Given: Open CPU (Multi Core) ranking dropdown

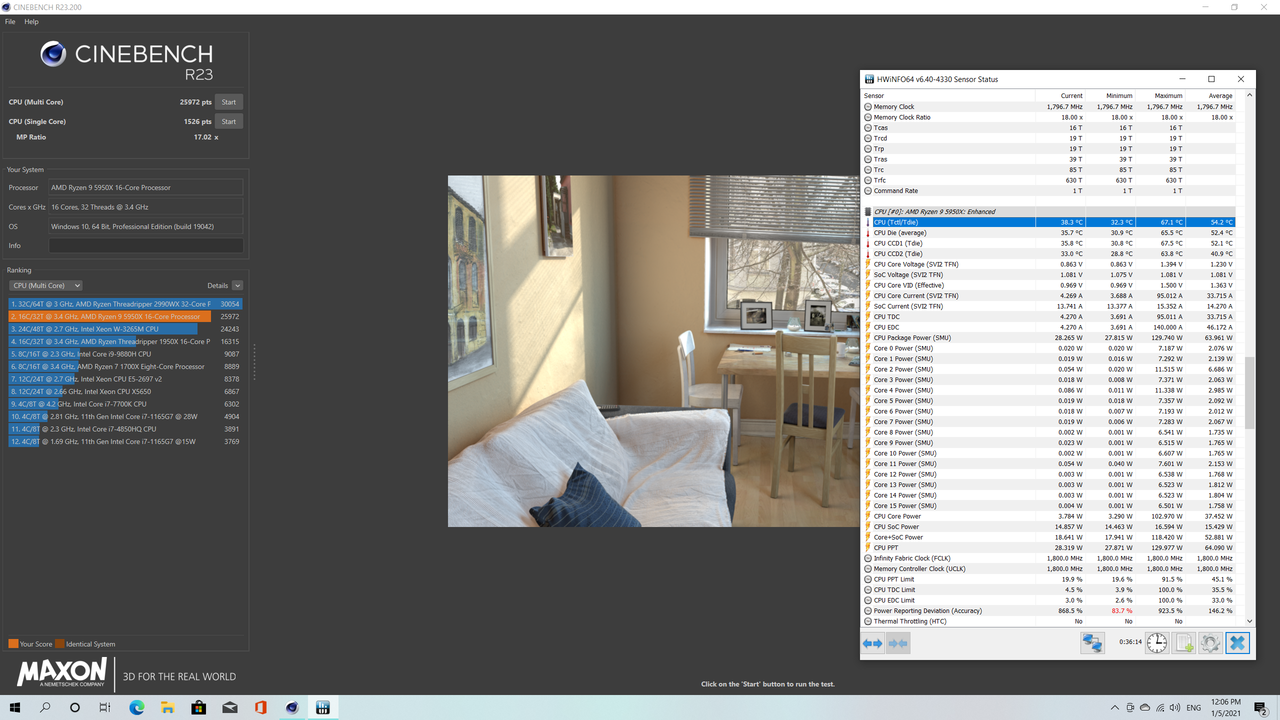Looking at the screenshot, I should click(x=45, y=285).
